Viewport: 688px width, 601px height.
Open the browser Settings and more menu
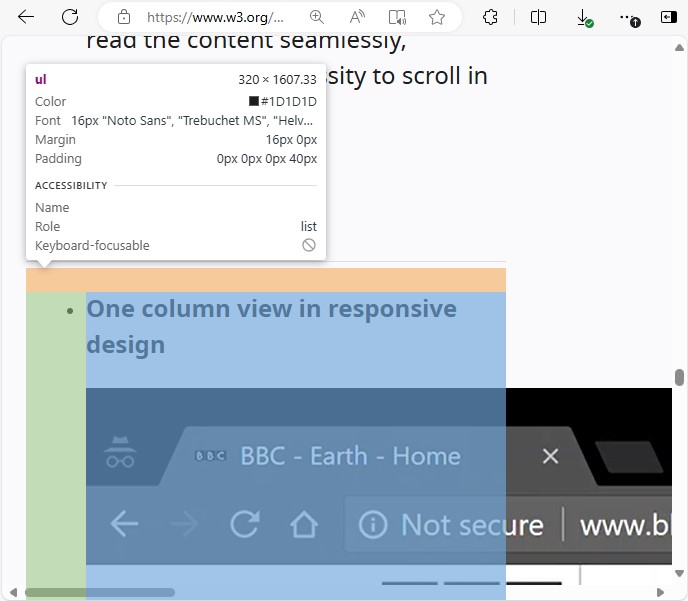point(627,17)
